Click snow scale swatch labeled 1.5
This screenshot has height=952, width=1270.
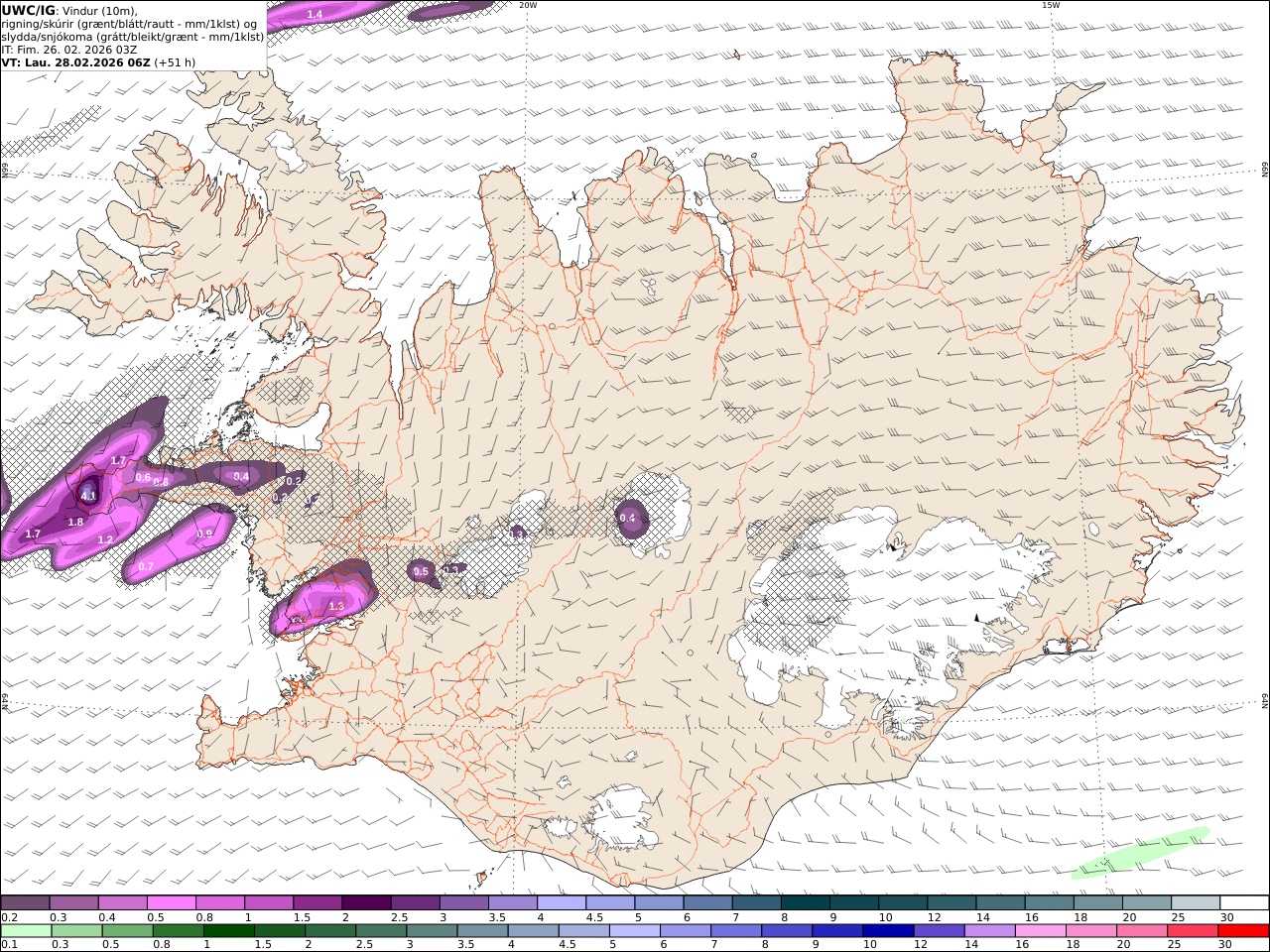pos(317,903)
